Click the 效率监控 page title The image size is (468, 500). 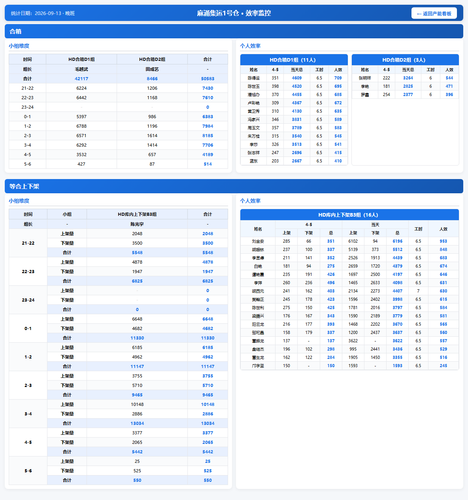[x=234, y=13]
